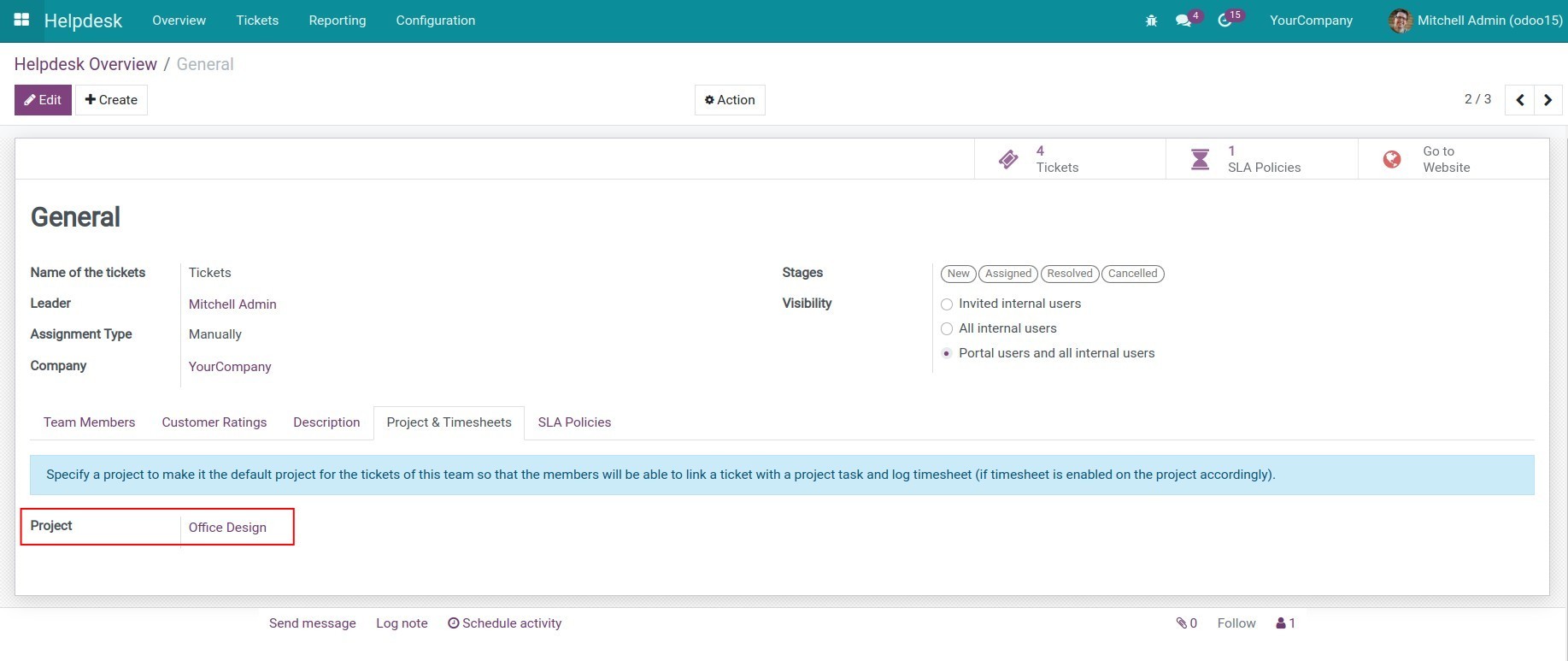
Task: Click the Go to Website globe icon
Action: coord(1392,159)
